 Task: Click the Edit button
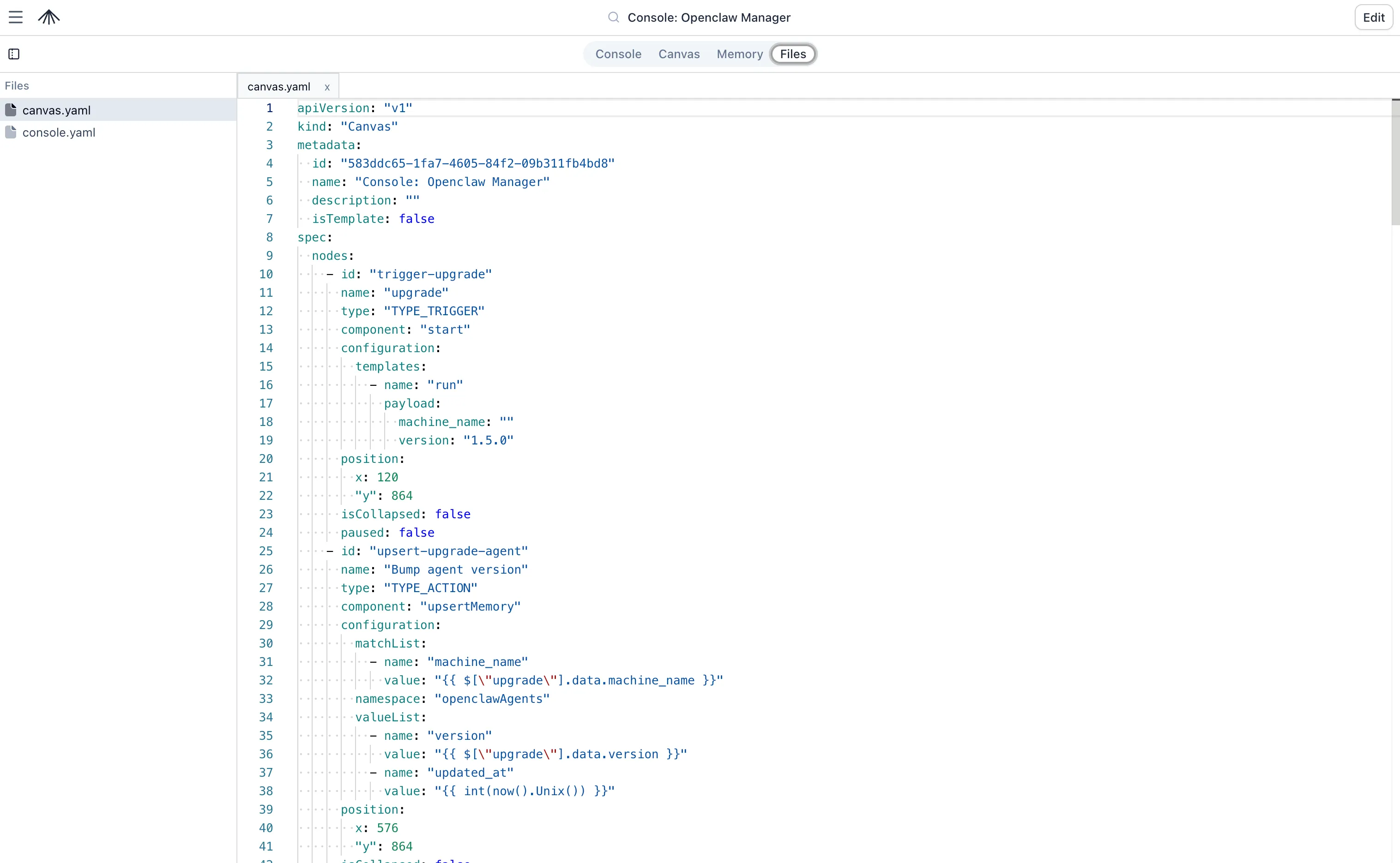click(1374, 17)
